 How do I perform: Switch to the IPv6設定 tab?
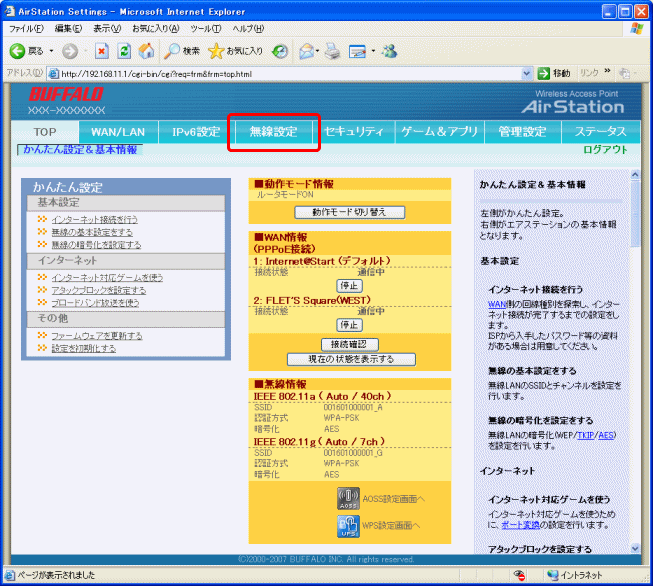196,132
